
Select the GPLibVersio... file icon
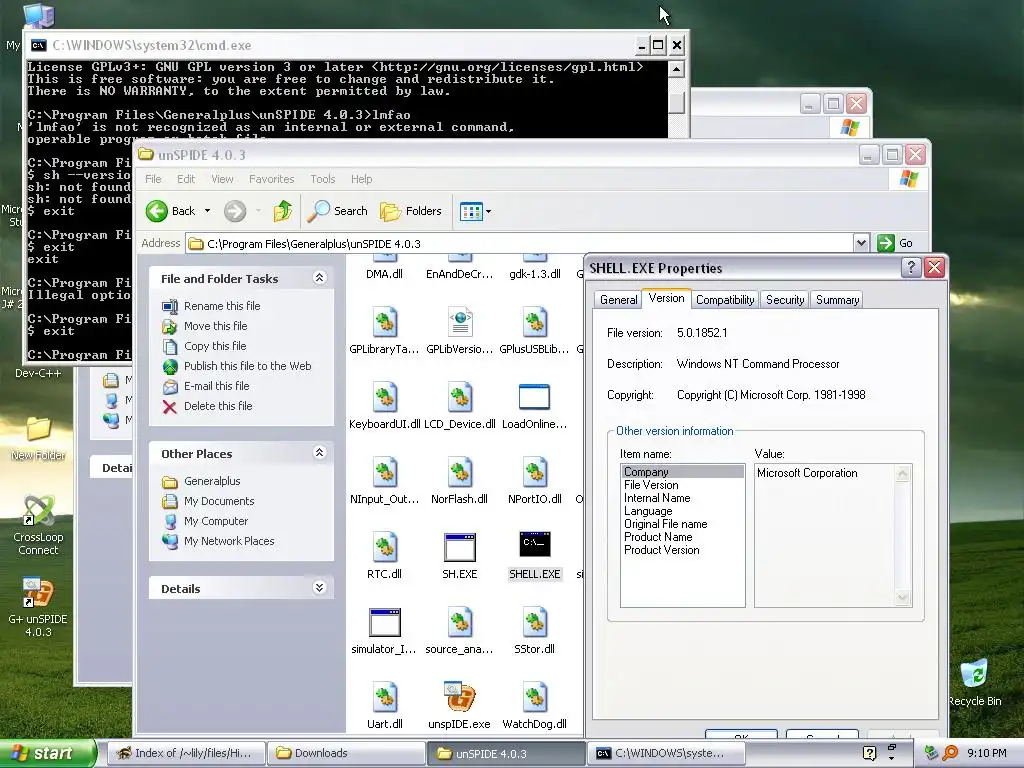click(459, 321)
